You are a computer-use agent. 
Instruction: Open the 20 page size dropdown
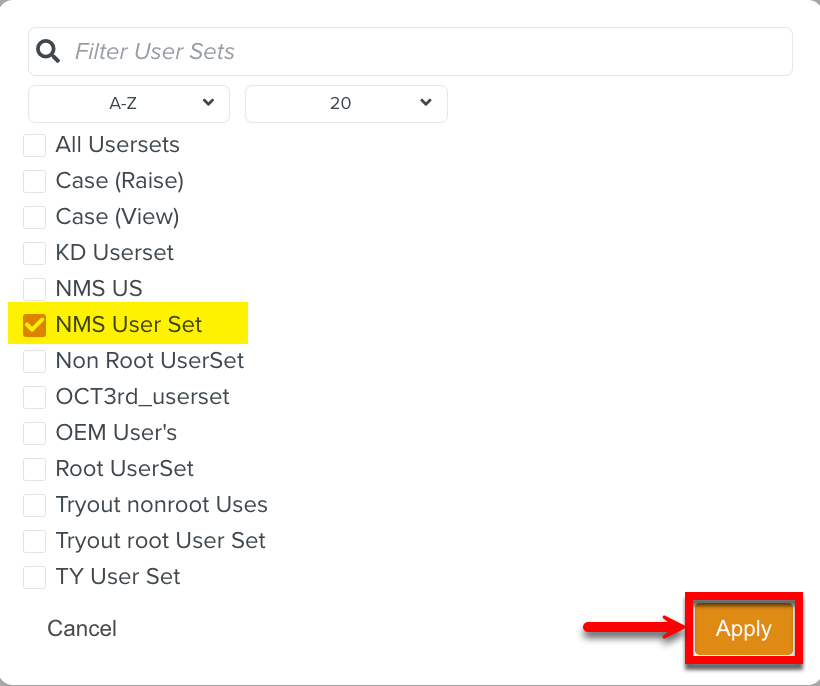pos(346,103)
